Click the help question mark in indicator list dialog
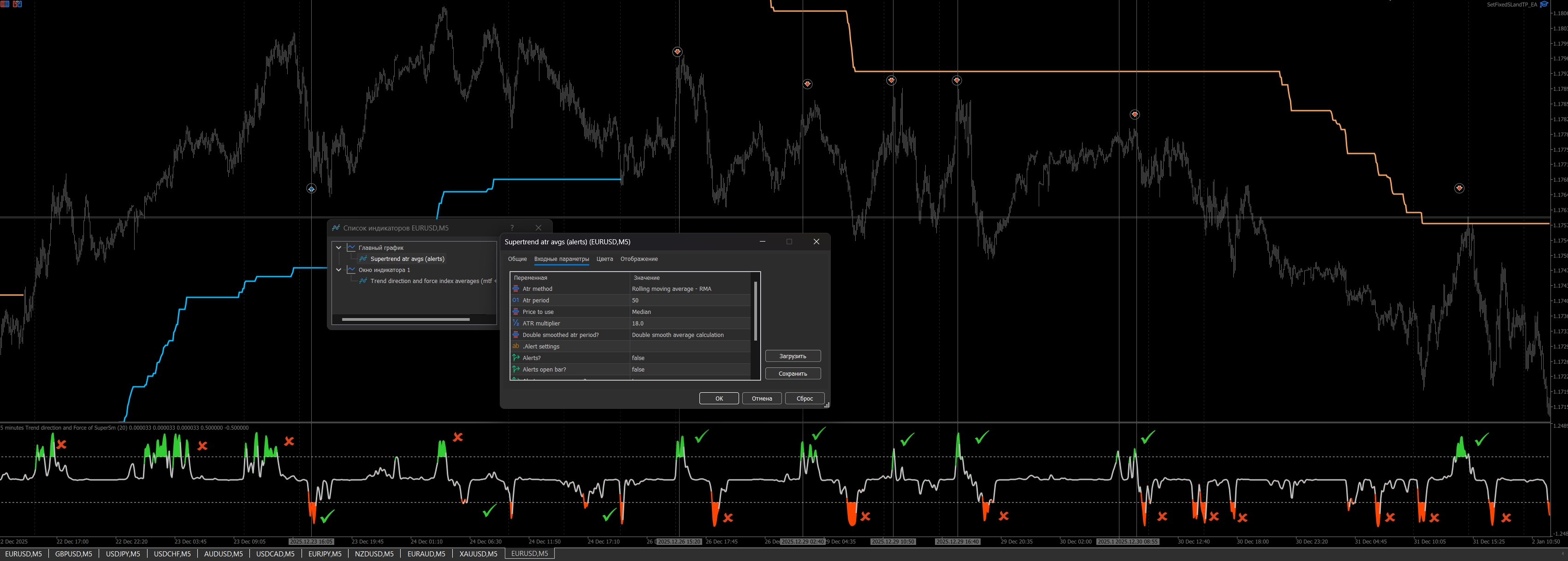The height and width of the screenshot is (561, 1568). coord(512,228)
